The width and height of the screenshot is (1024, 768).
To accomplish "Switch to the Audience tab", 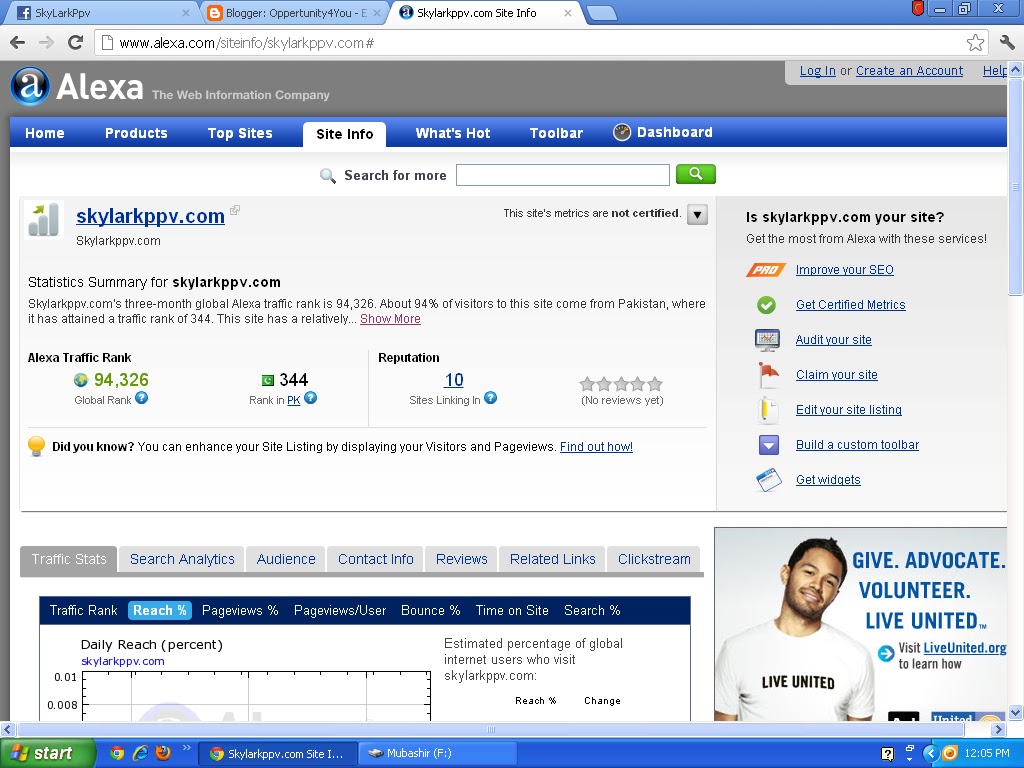I will tap(286, 560).
